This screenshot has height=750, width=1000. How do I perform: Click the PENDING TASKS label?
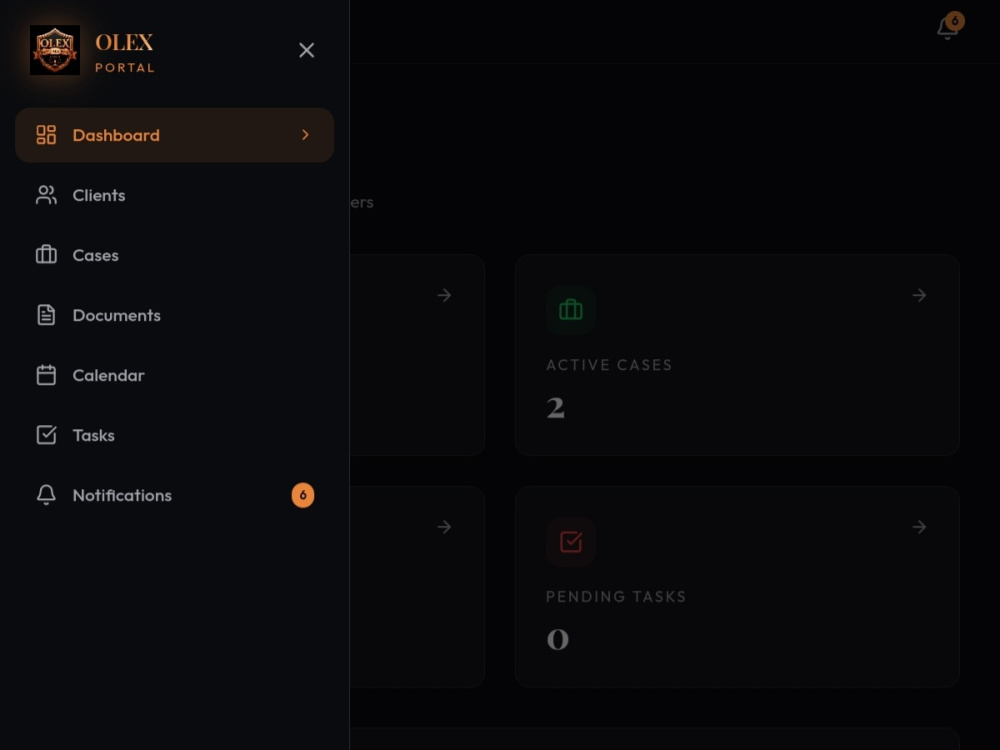(616, 597)
